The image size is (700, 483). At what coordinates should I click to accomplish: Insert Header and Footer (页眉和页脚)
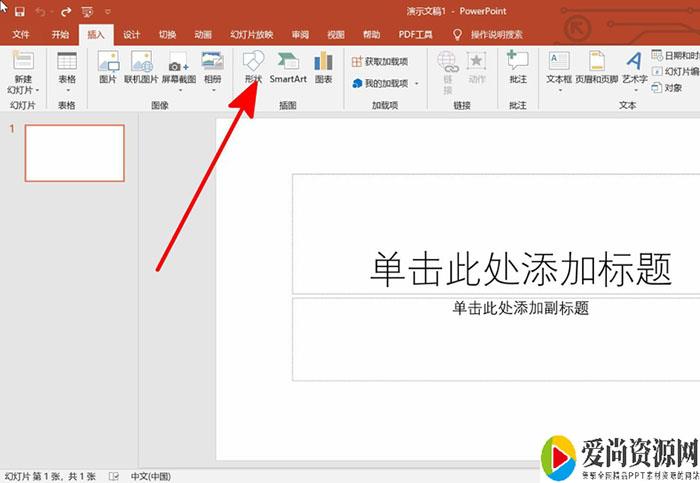point(597,66)
